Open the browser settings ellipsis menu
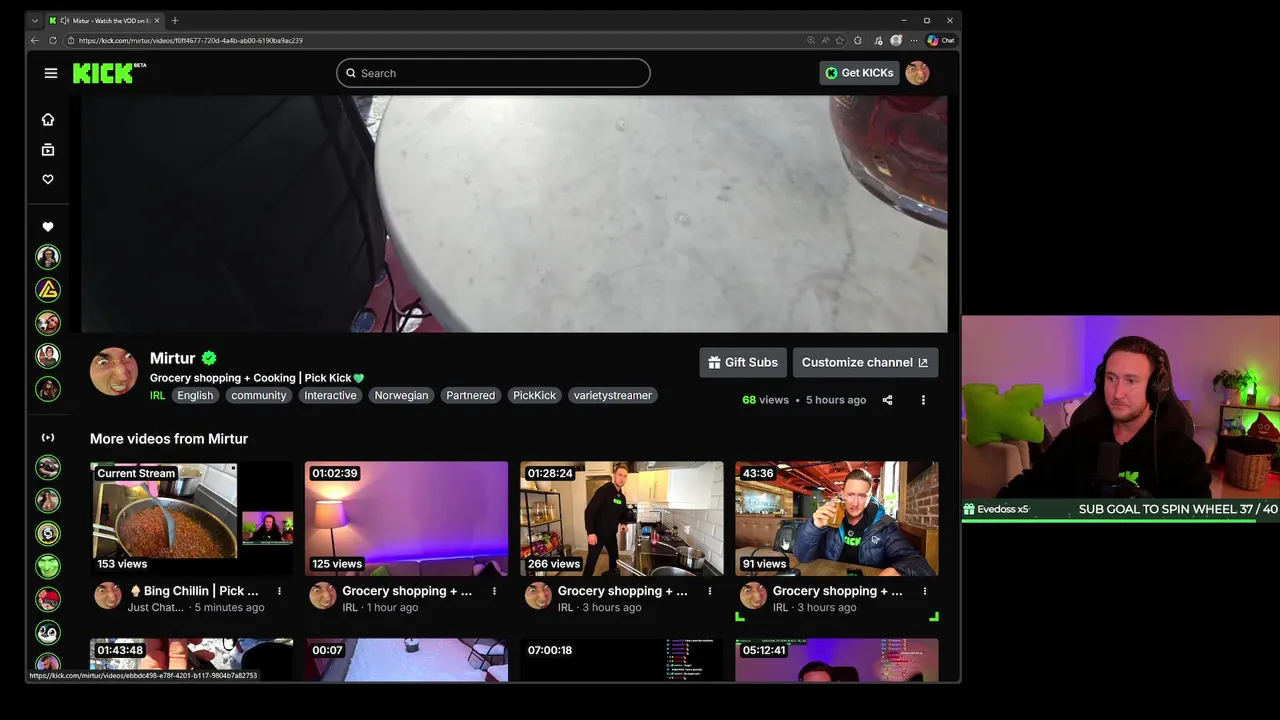Viewport: 1280px width, 720px height. click(x=913, y=40)
